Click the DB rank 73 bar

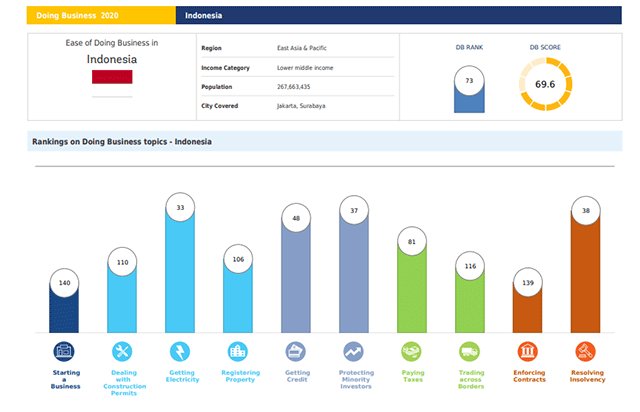pos(469,89)
